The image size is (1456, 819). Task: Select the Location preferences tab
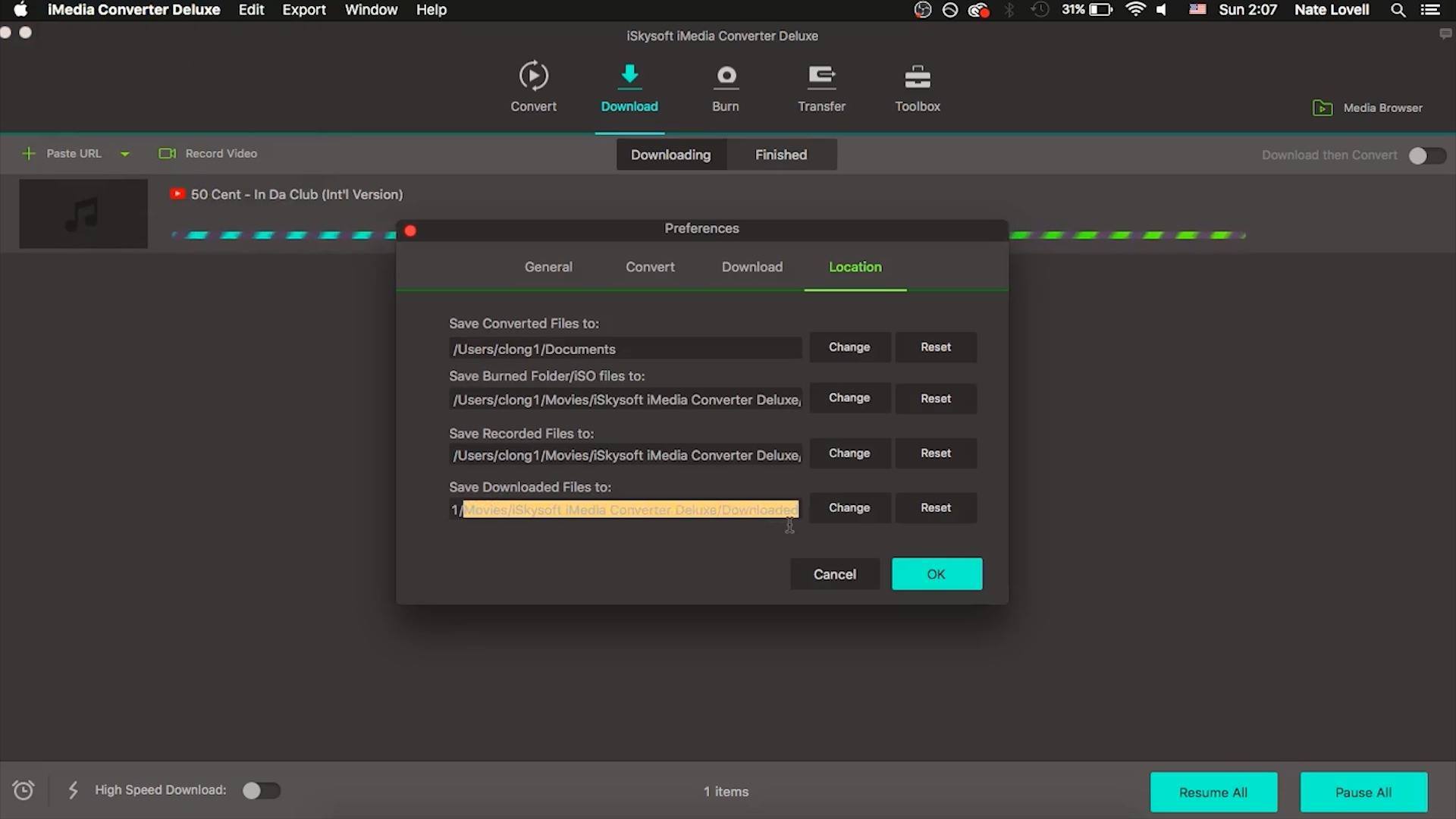pos(855,267)
